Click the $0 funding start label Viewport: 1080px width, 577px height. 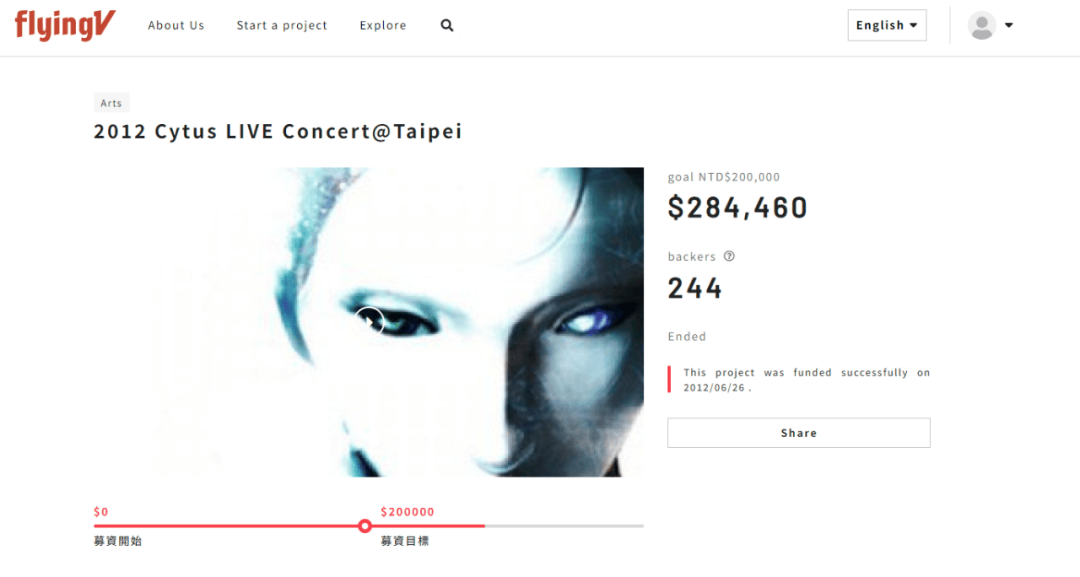pyautogui.click(x=101, y=512)
